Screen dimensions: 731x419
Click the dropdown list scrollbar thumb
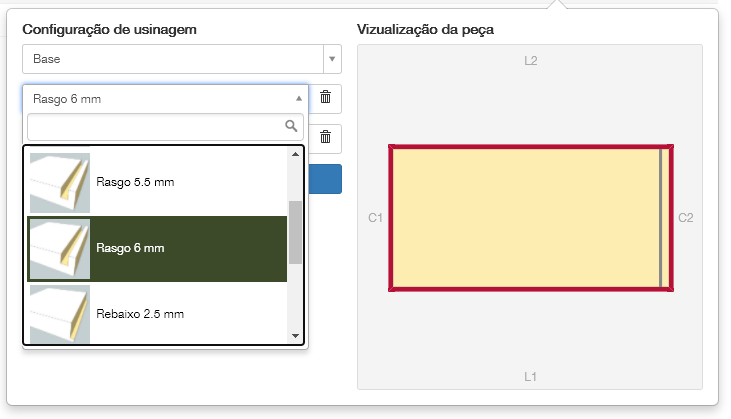[295, 232]
